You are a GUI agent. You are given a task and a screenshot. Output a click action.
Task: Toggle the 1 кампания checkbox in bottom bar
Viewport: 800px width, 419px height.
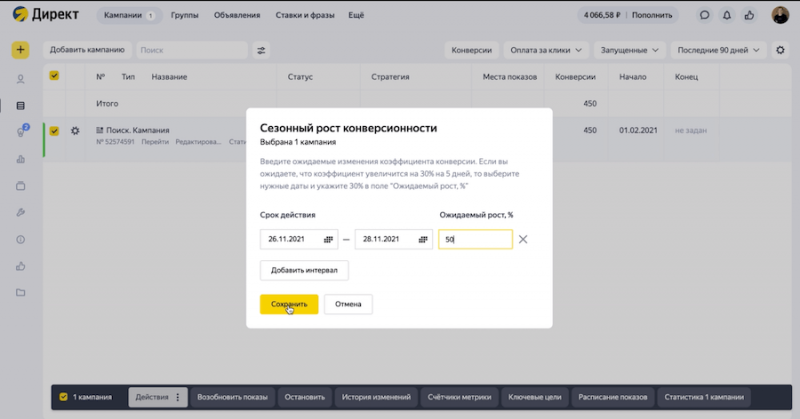(64, 397)
